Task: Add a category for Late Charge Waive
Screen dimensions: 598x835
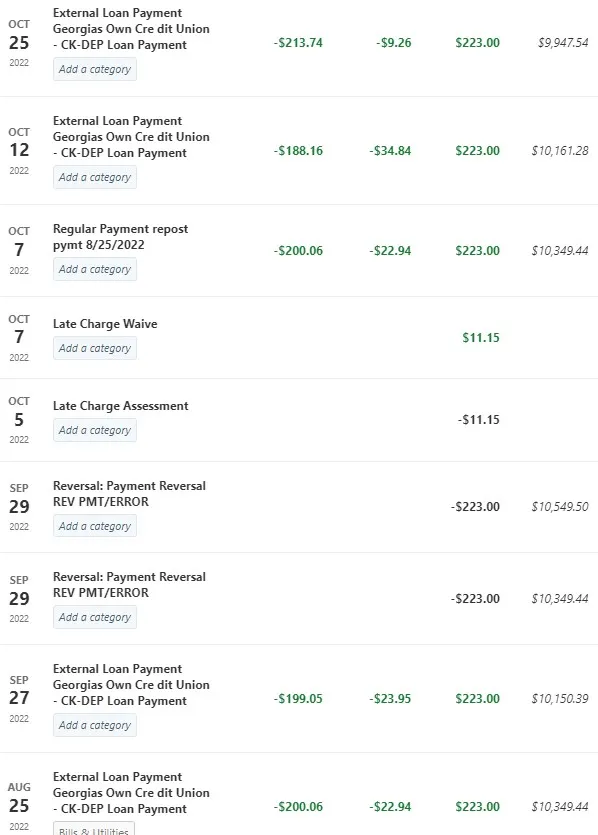Action: click(x=95, y=348)
